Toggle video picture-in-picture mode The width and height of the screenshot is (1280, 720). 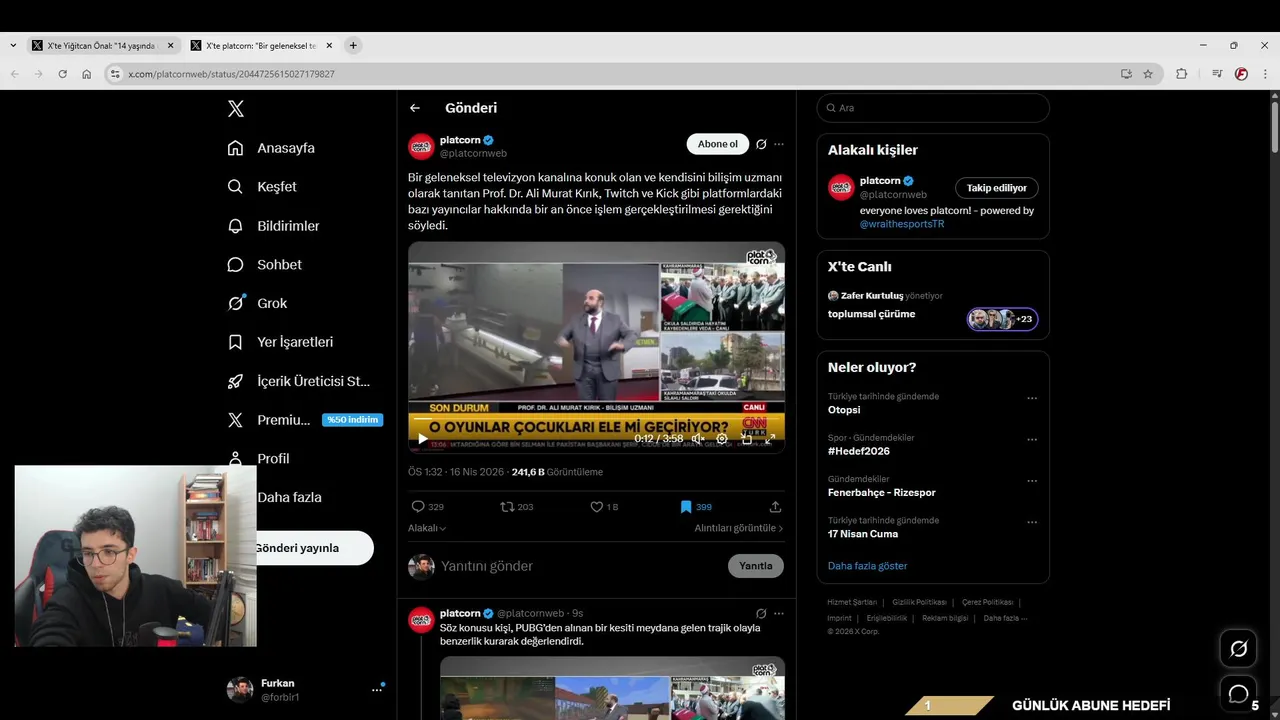(x=746, y=438)
